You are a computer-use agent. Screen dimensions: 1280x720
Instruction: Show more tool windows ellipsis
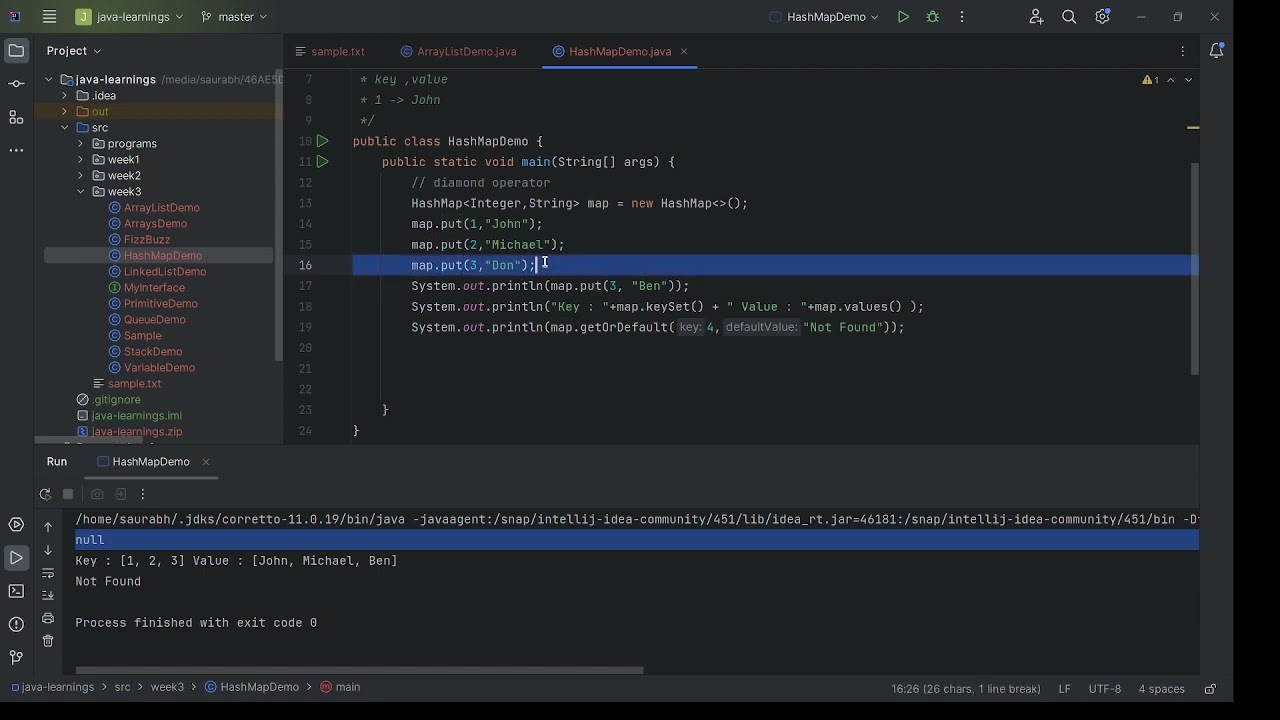click(16, 150)
